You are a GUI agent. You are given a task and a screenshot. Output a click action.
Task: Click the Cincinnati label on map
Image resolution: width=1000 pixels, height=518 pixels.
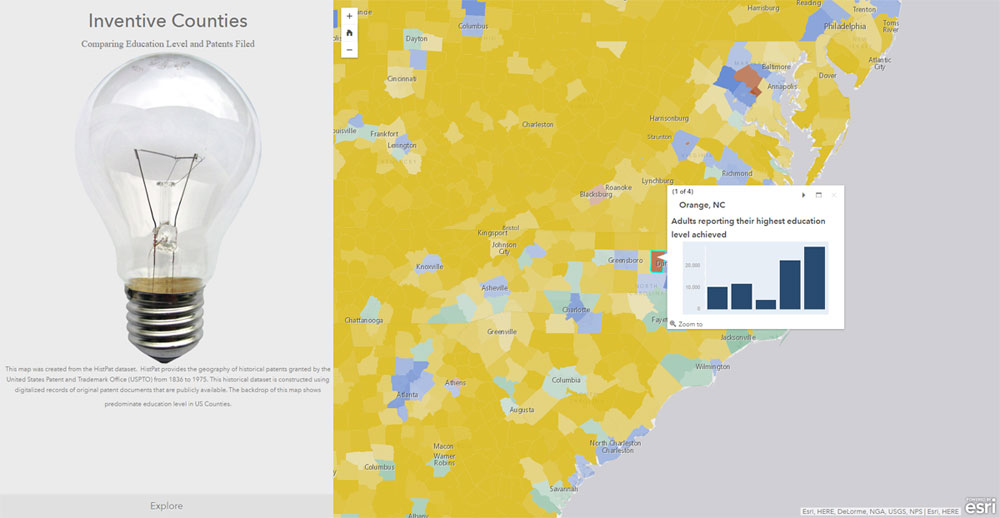pos(402,78)
